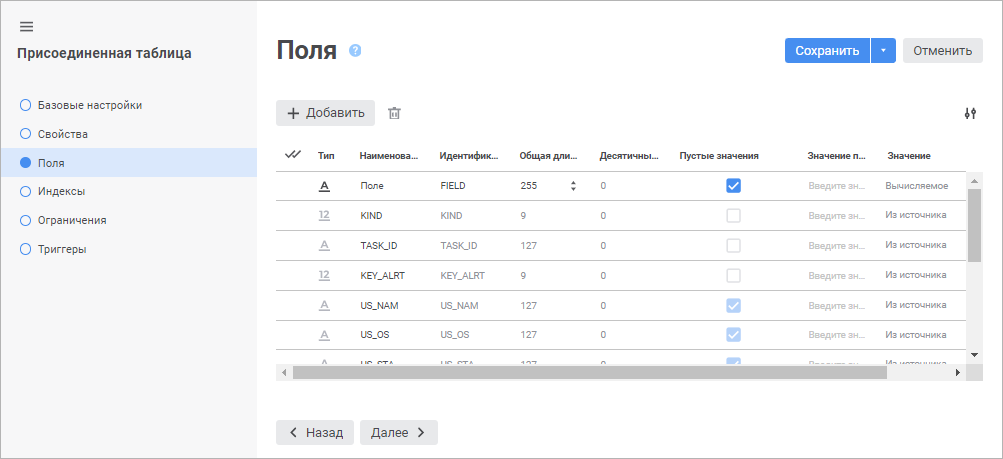Click the string type icon of FIELD row

pyautogui.click(x=324, y=186)
